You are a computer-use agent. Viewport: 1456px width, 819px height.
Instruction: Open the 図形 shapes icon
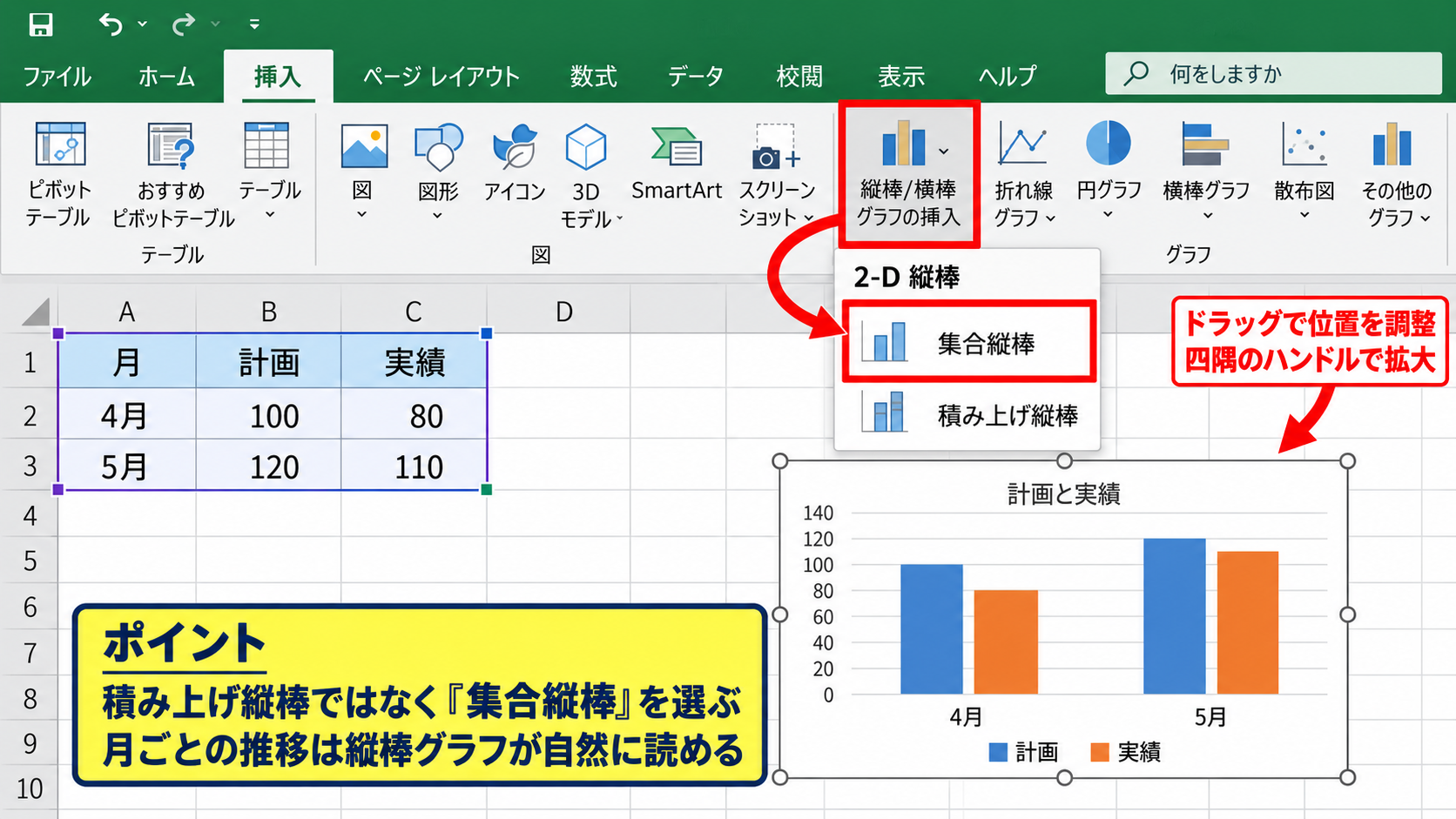click(438, 146)
